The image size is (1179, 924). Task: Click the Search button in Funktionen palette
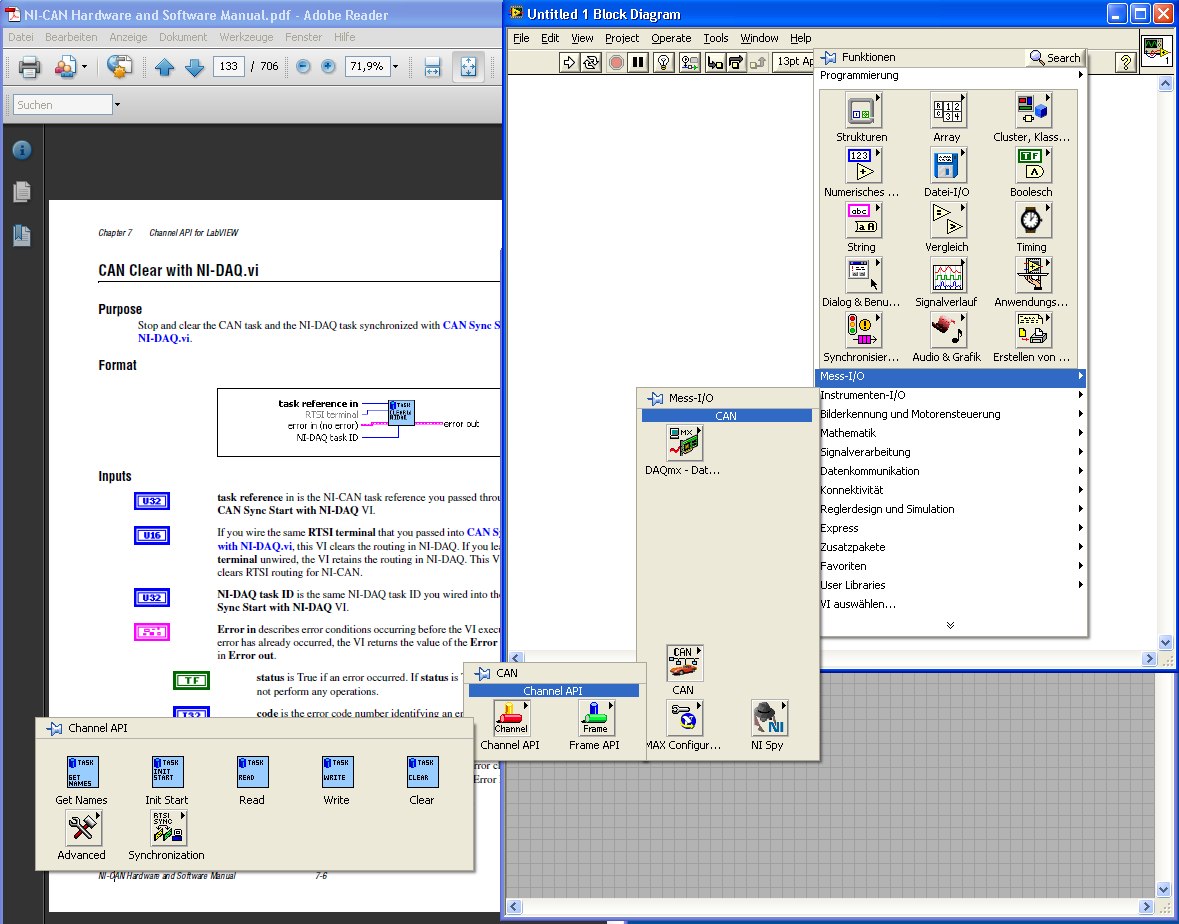[x=1055, y=57]
